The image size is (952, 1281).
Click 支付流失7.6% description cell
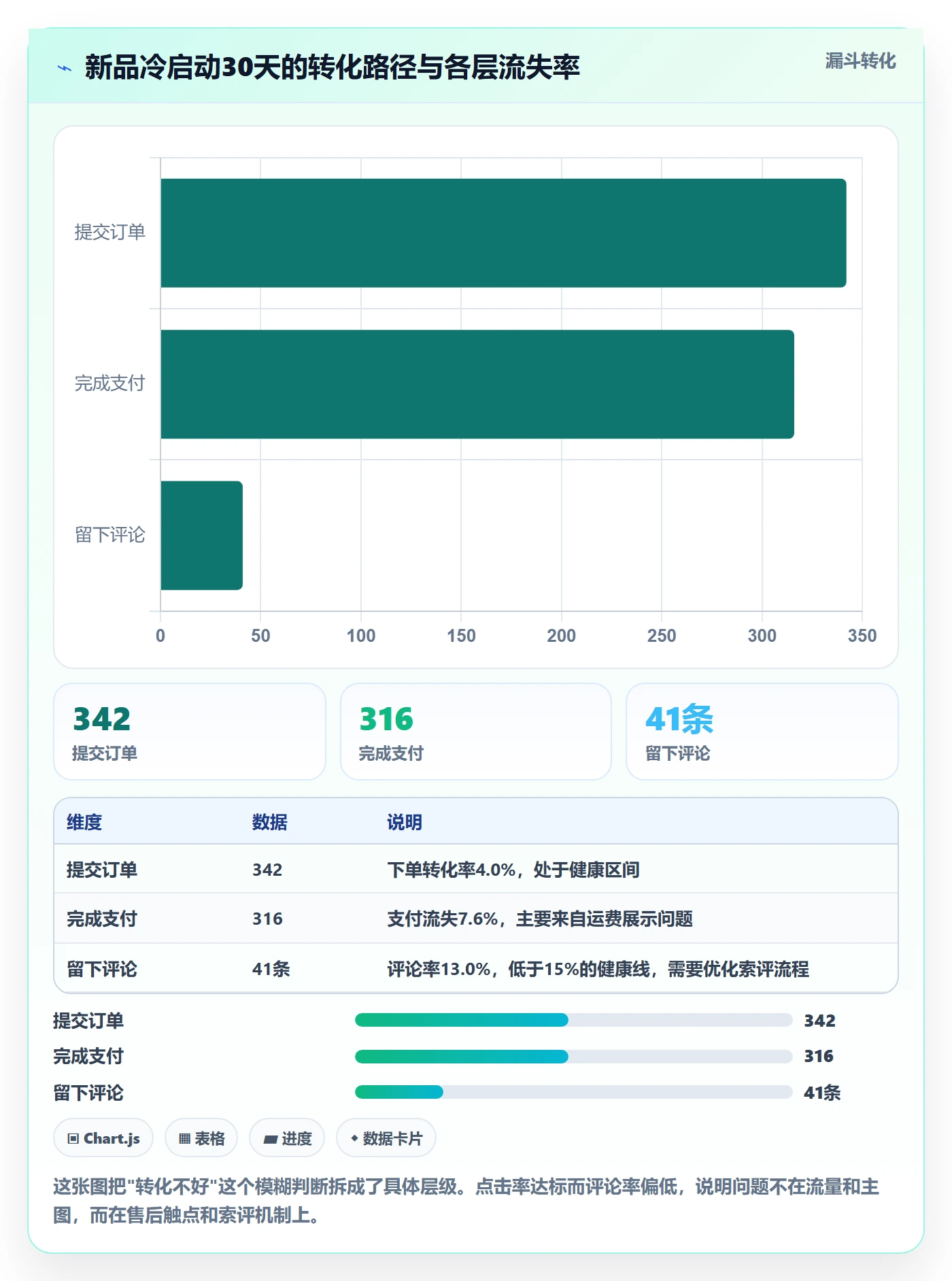coord(540,919)
